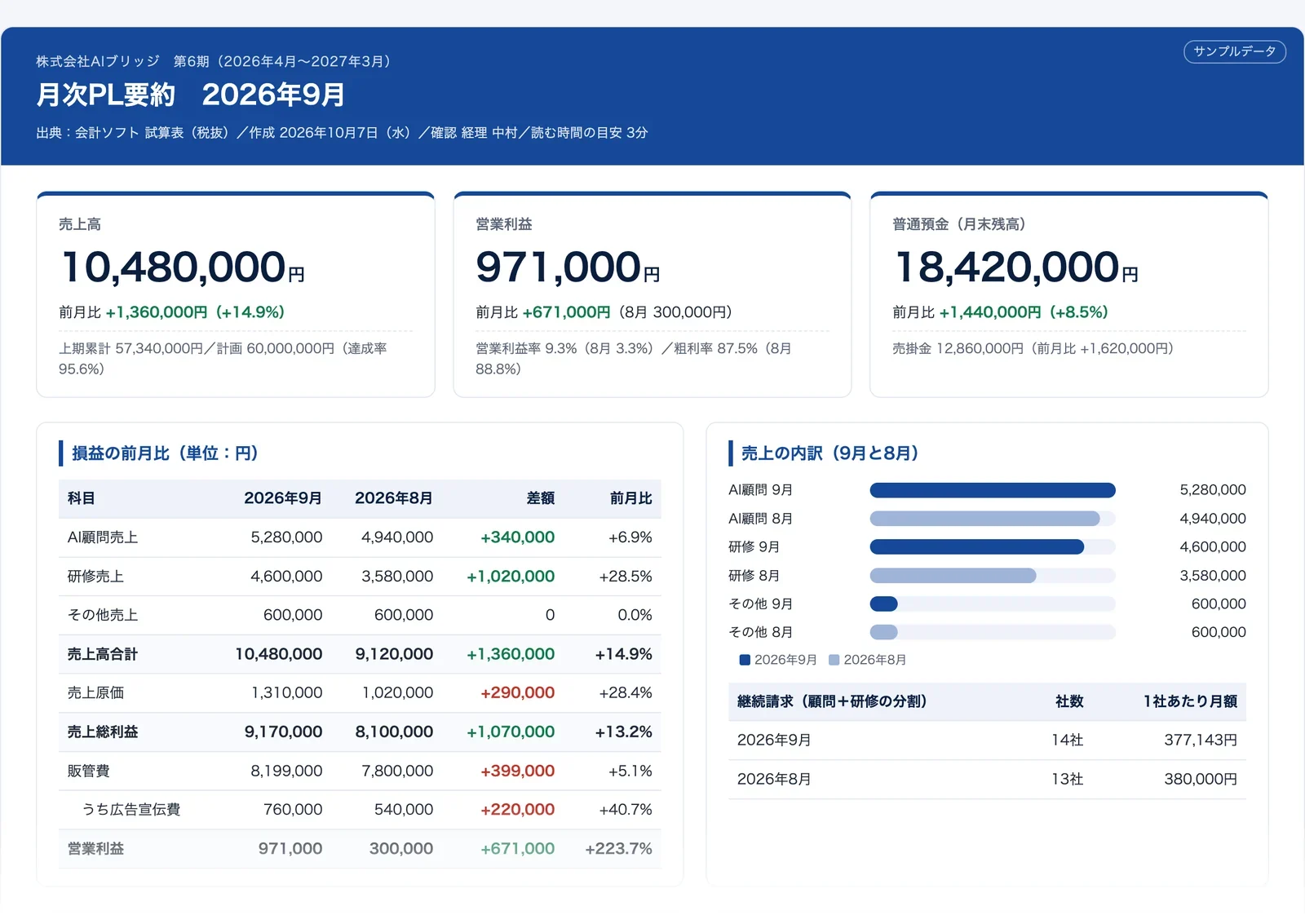Click the 社数 column header
This screenshot has width=1305, height=924.
[x=1069, y=701]
